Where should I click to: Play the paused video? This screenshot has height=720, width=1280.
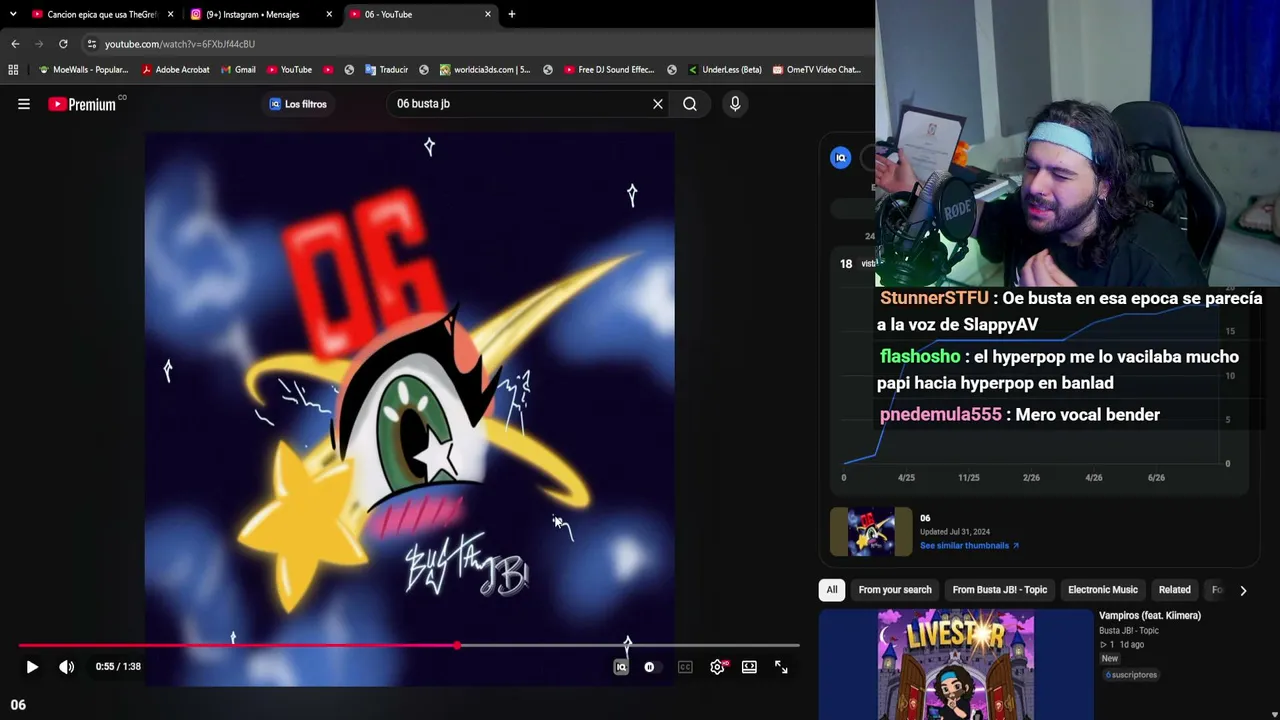tap(32, 667)
